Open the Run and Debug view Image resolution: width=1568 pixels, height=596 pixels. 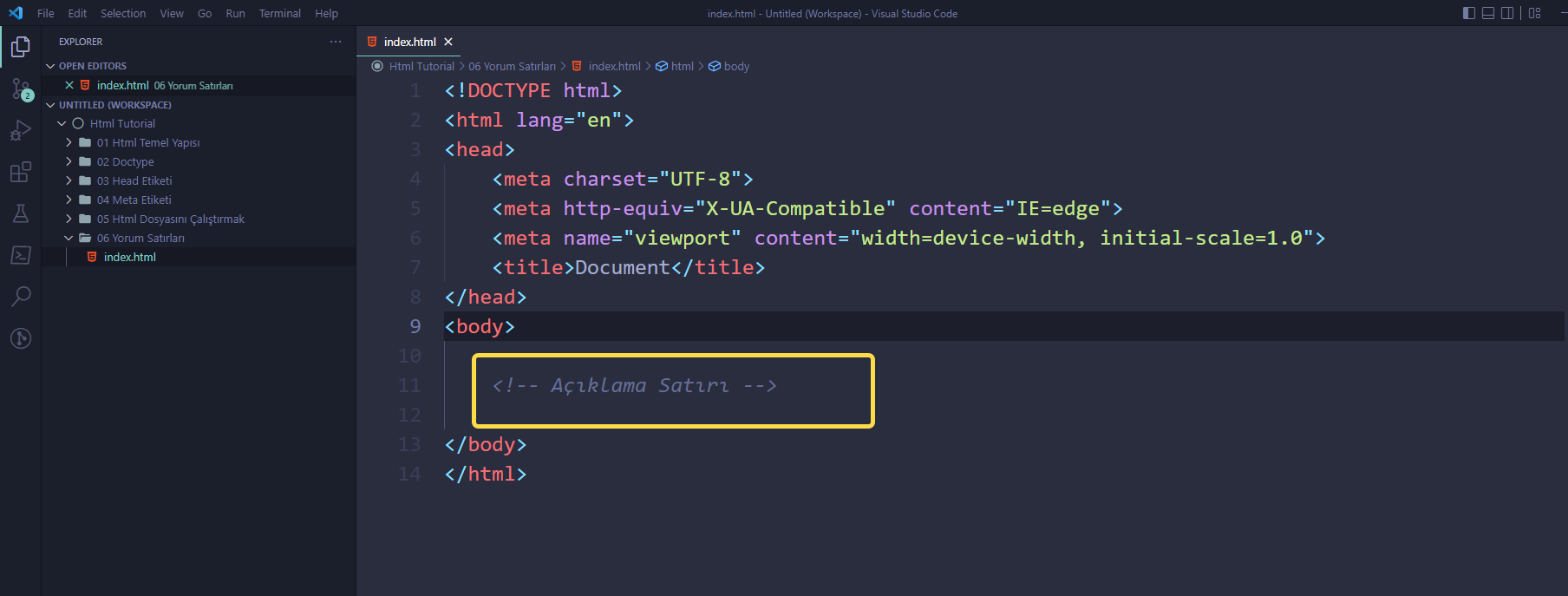(x=20, y=130)
